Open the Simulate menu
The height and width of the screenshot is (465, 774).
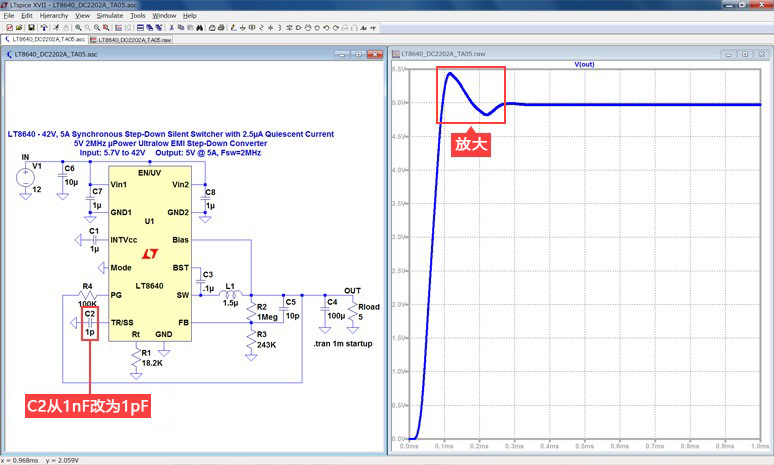click(x=110, y=15)
